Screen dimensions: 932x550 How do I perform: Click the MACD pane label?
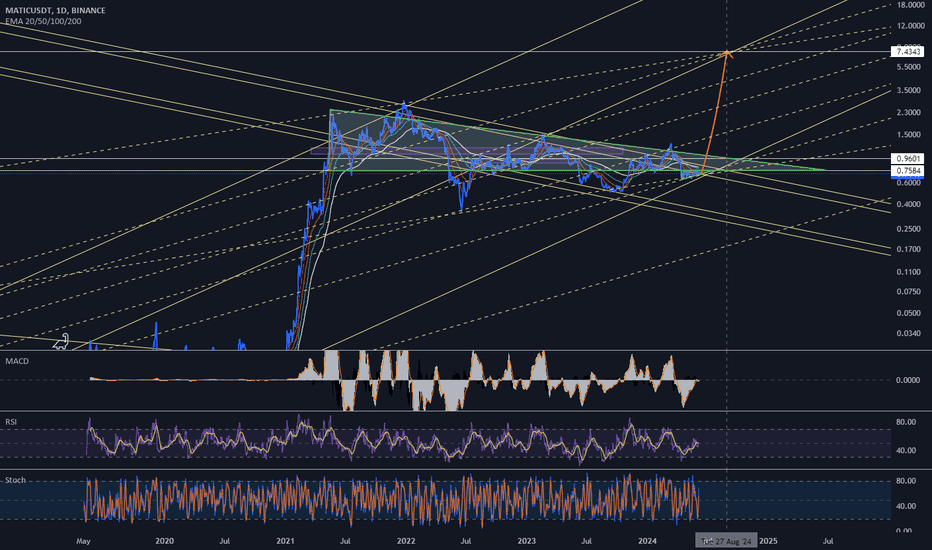(17, 361)
